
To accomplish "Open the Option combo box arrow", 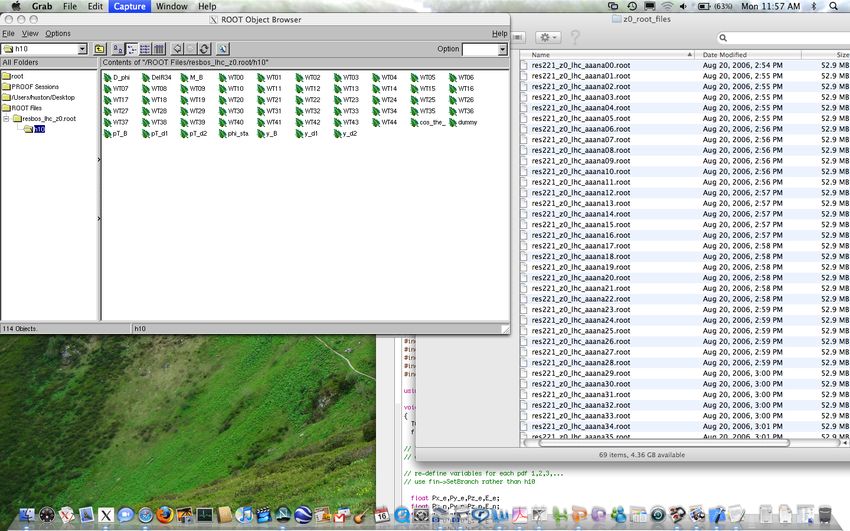I will (503, 49).
